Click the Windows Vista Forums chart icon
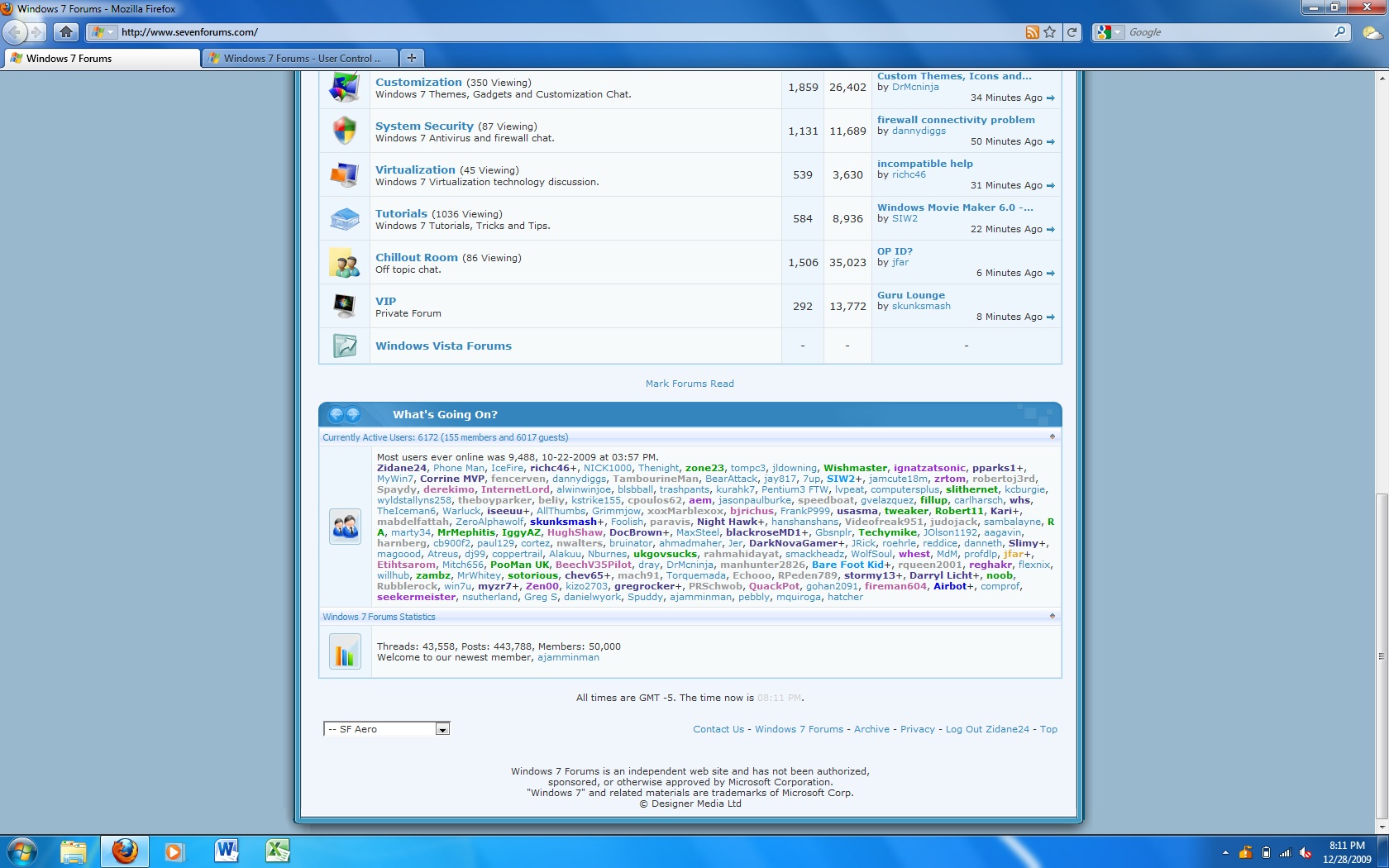Image resolution: width=1389 pixels, height=868 pixels. tap(344, 346)
